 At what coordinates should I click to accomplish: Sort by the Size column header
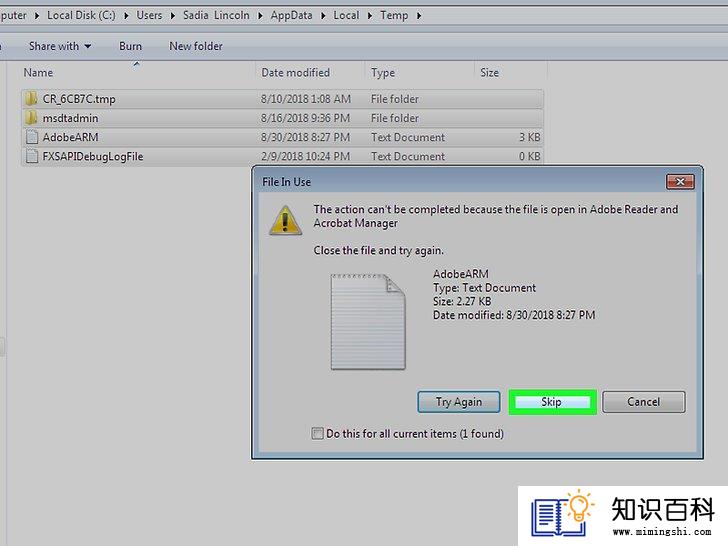click(490, 72)
